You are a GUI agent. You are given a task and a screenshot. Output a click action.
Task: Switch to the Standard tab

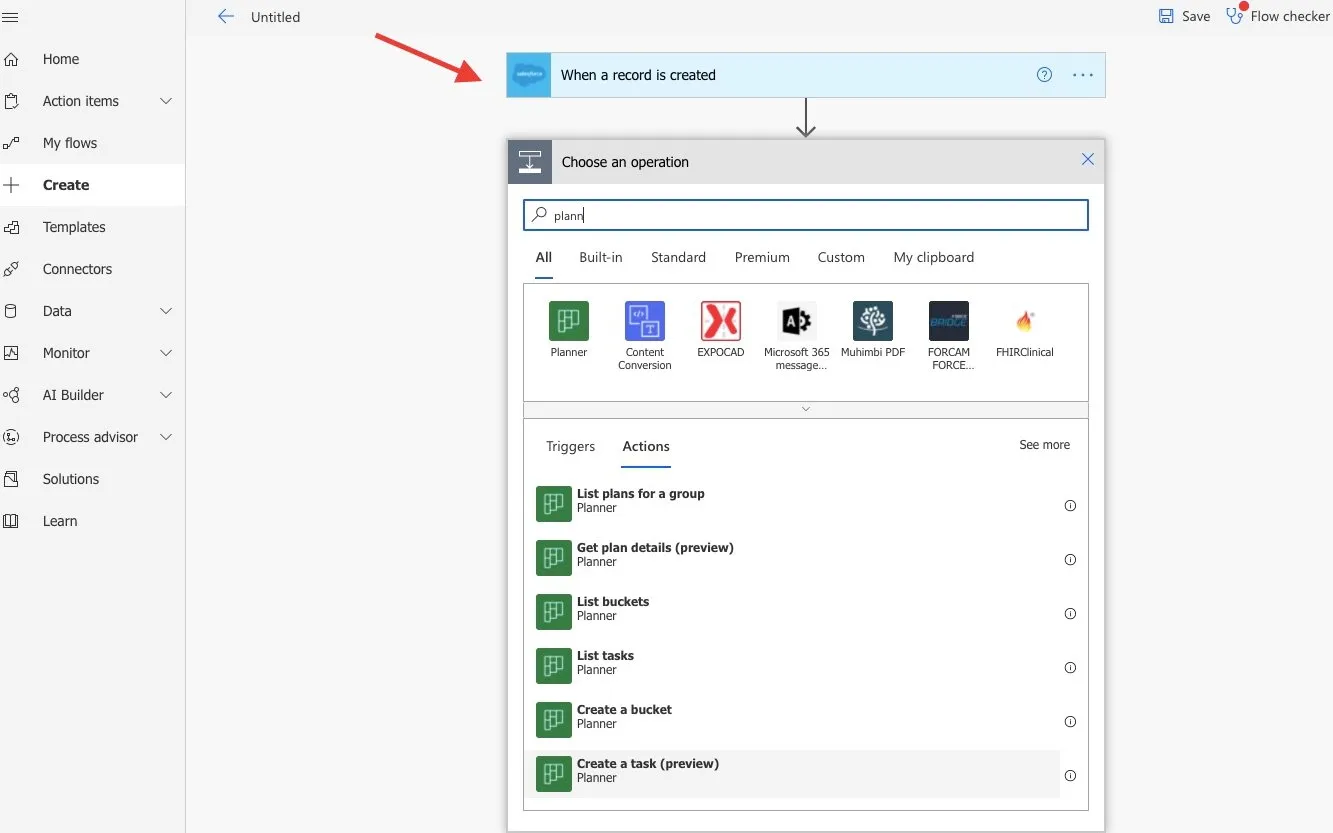(678, 257)
